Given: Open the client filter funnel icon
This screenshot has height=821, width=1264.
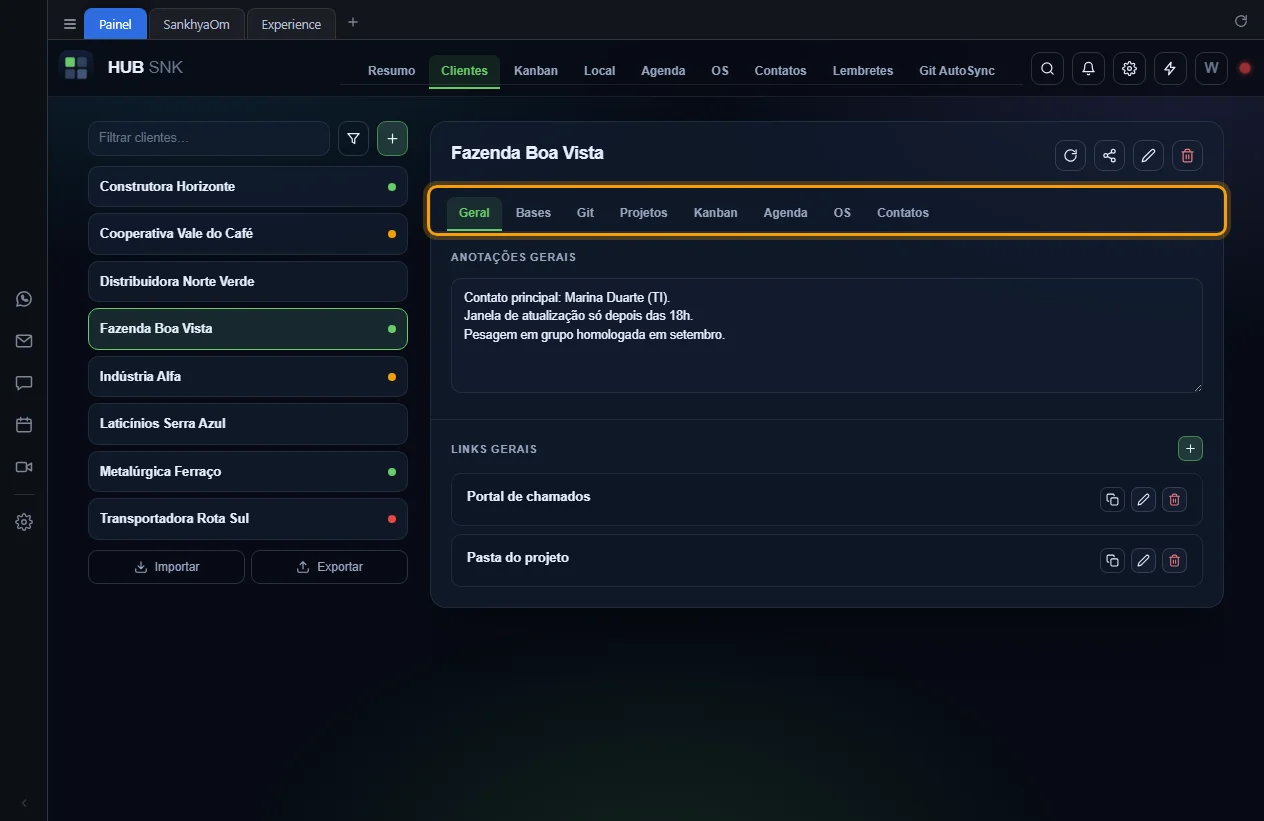Looking at the screenshot, I should click(x=353, y=139).
